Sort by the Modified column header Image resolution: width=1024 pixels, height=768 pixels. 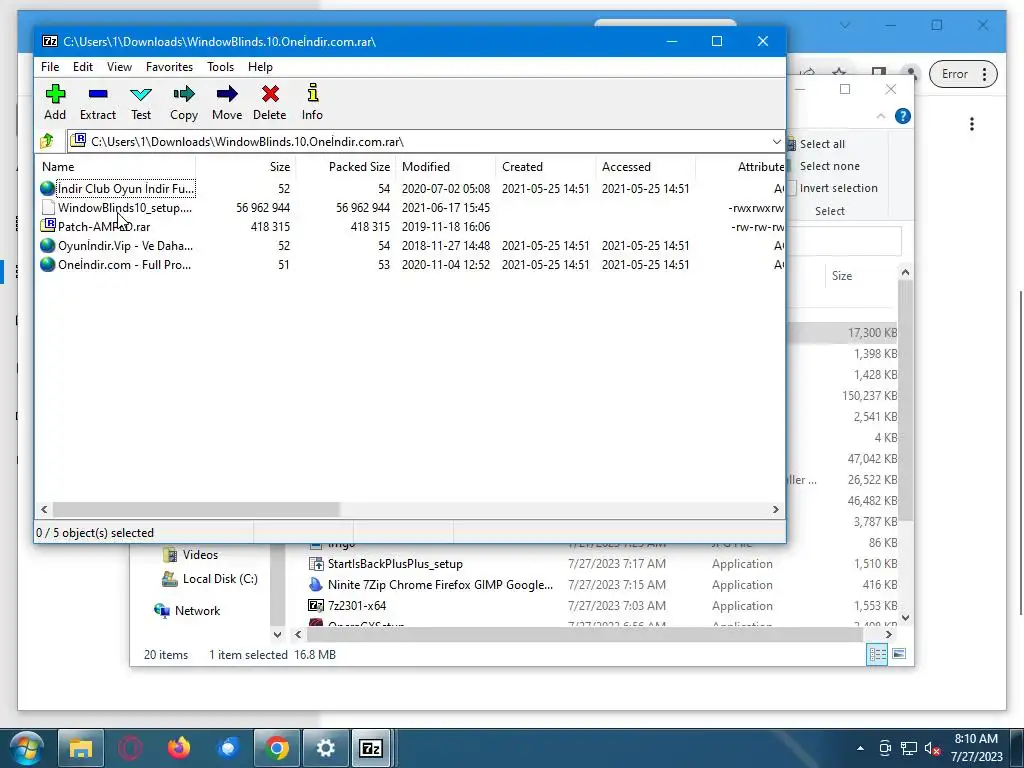[x=446, y=167]
